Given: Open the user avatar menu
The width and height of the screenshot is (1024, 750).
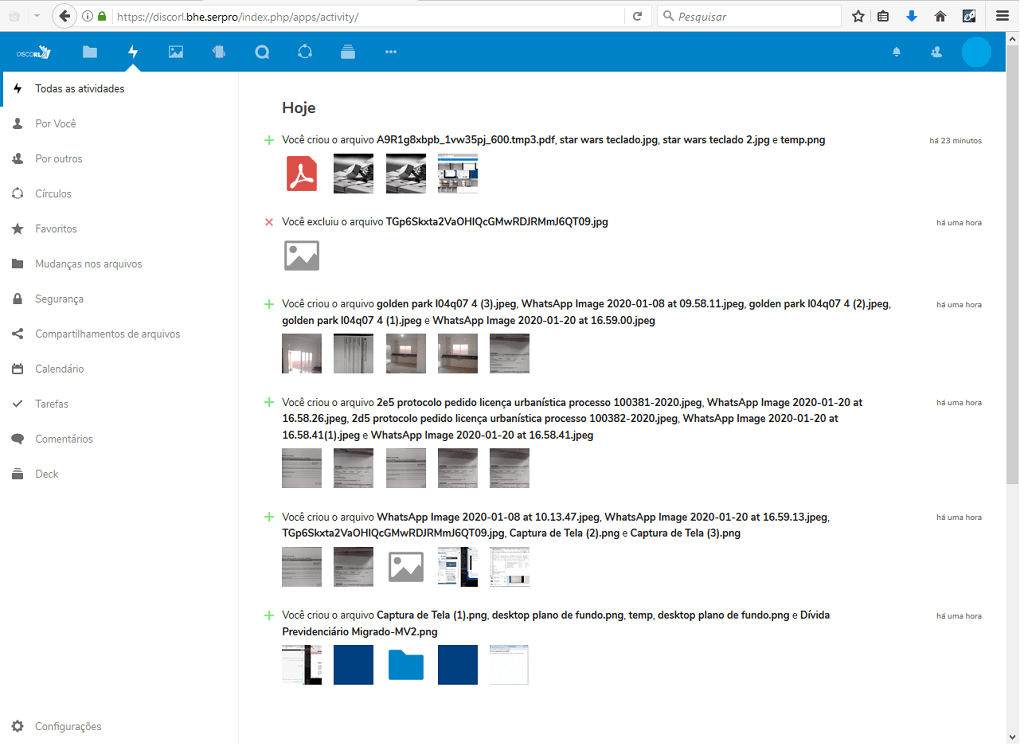Looking at the screenshot, I should [x=975, y=52].
